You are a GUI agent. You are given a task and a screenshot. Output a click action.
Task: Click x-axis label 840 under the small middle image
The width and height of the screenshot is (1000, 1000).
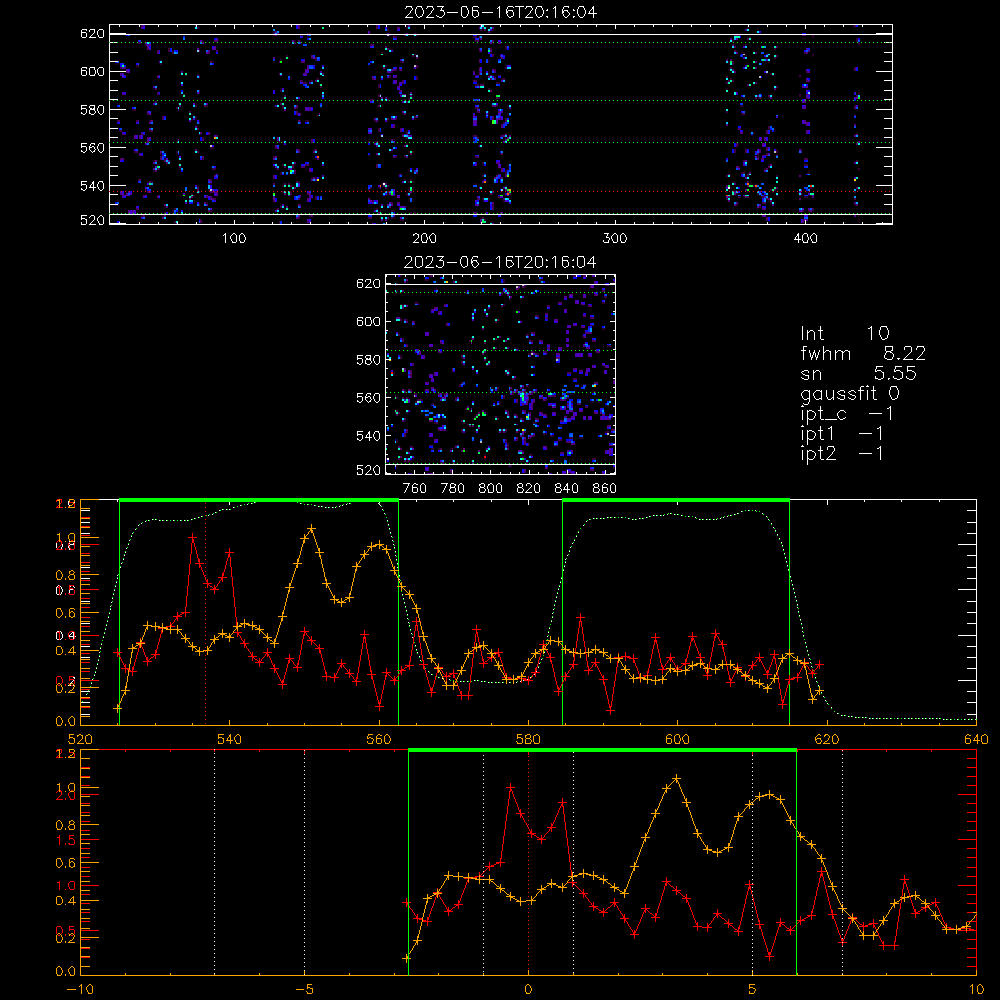coord(566,489)
